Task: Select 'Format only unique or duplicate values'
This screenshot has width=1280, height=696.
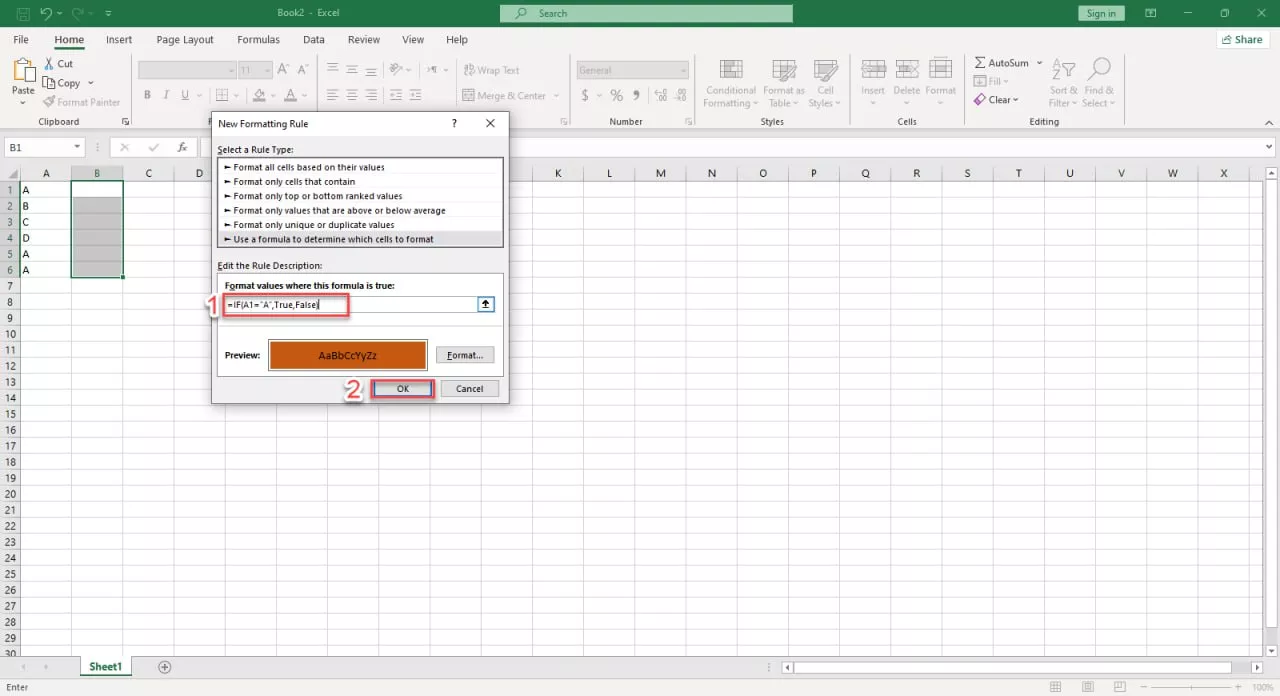Action: click(x=360, y=225)
